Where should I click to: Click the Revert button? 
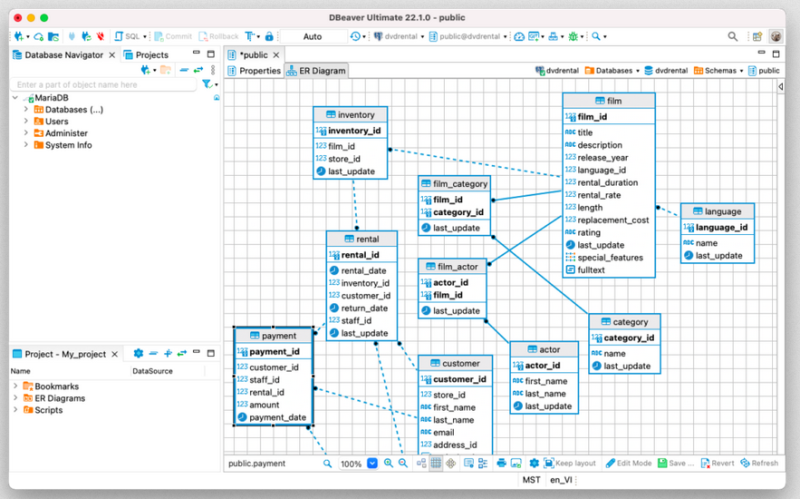coord(717,464)
